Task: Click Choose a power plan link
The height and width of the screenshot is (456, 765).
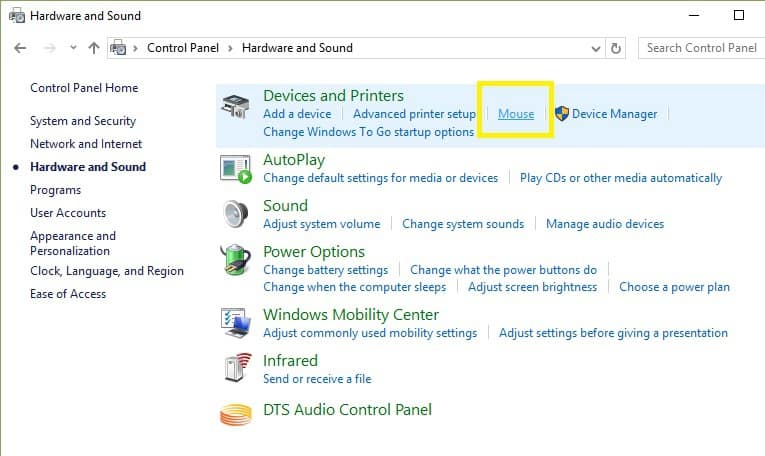Action: click(674, 287)
